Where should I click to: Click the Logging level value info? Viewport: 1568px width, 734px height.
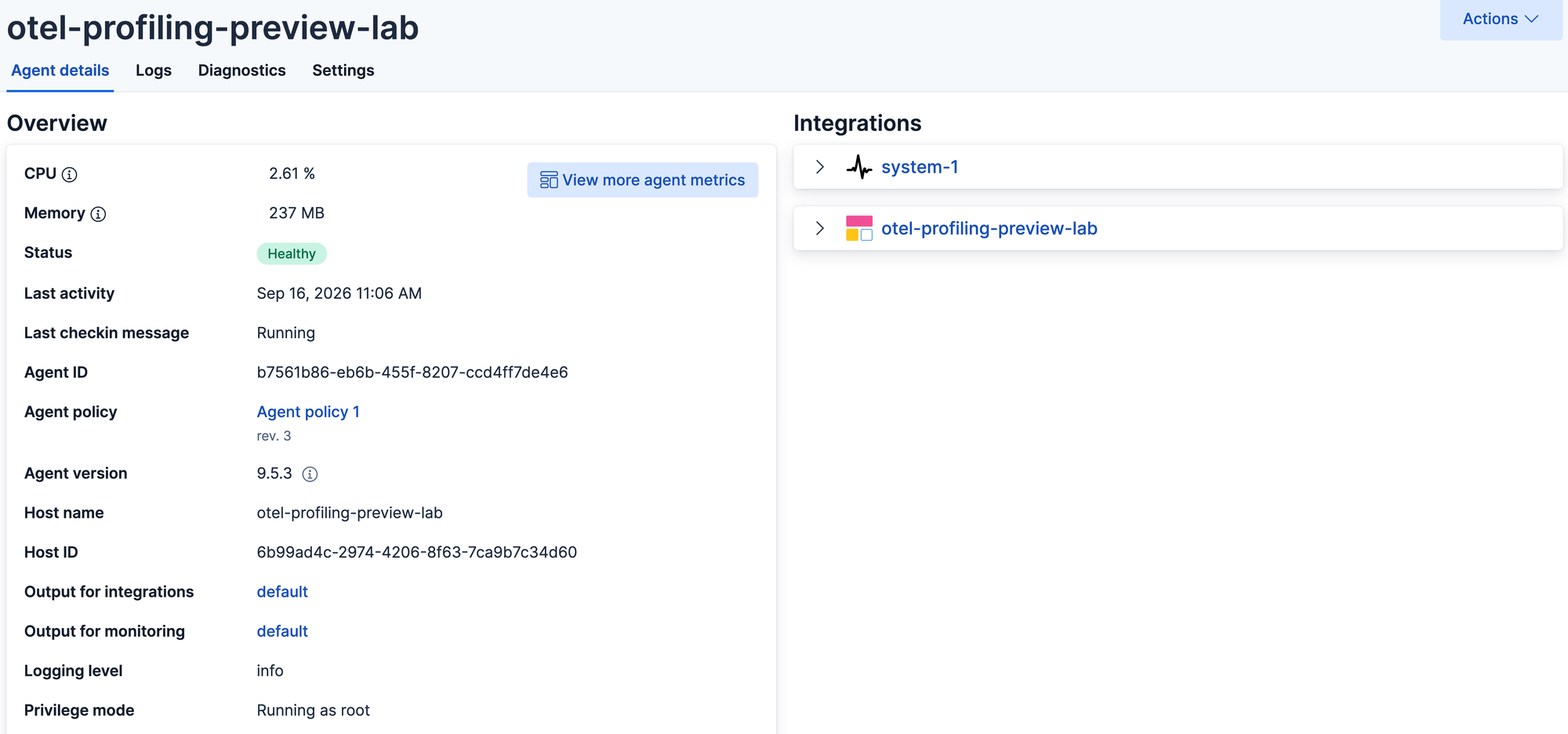[270, 670]
